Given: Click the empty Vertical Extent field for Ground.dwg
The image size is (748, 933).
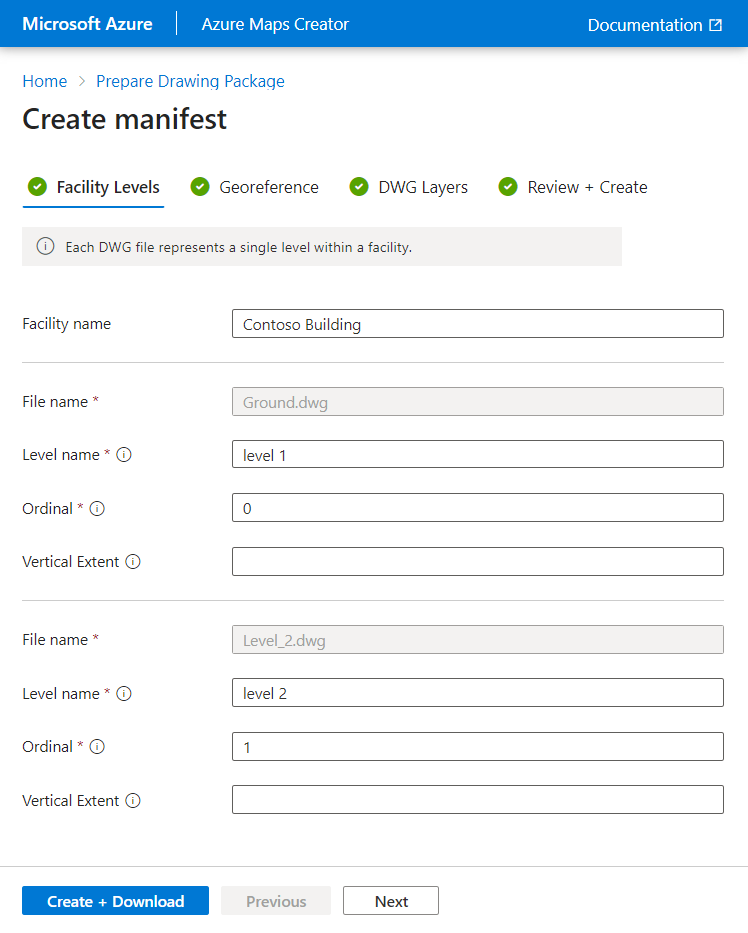Looking at the screenshot, I should click(477, 562).
